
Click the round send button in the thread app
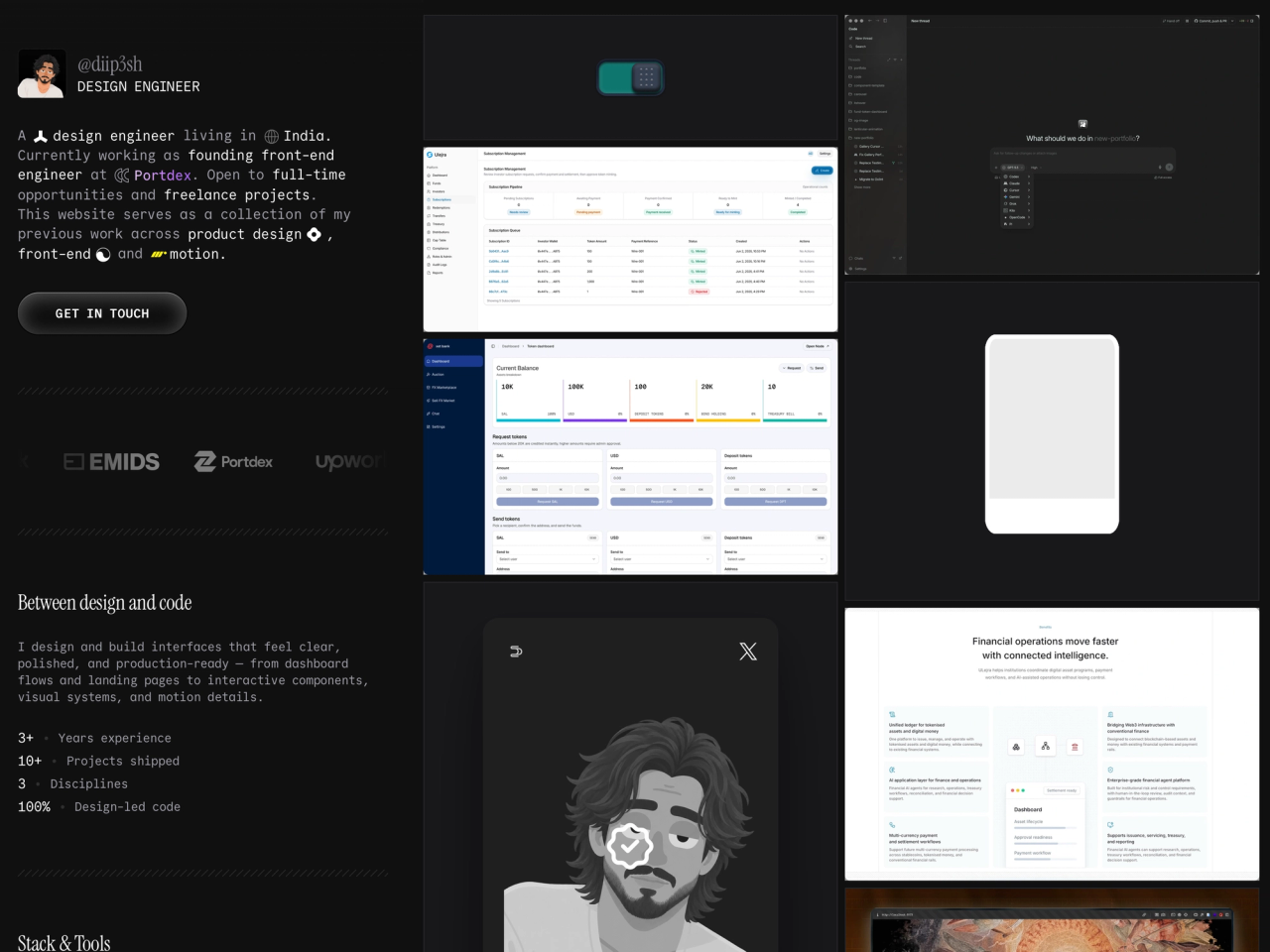tap(1169, 167)
